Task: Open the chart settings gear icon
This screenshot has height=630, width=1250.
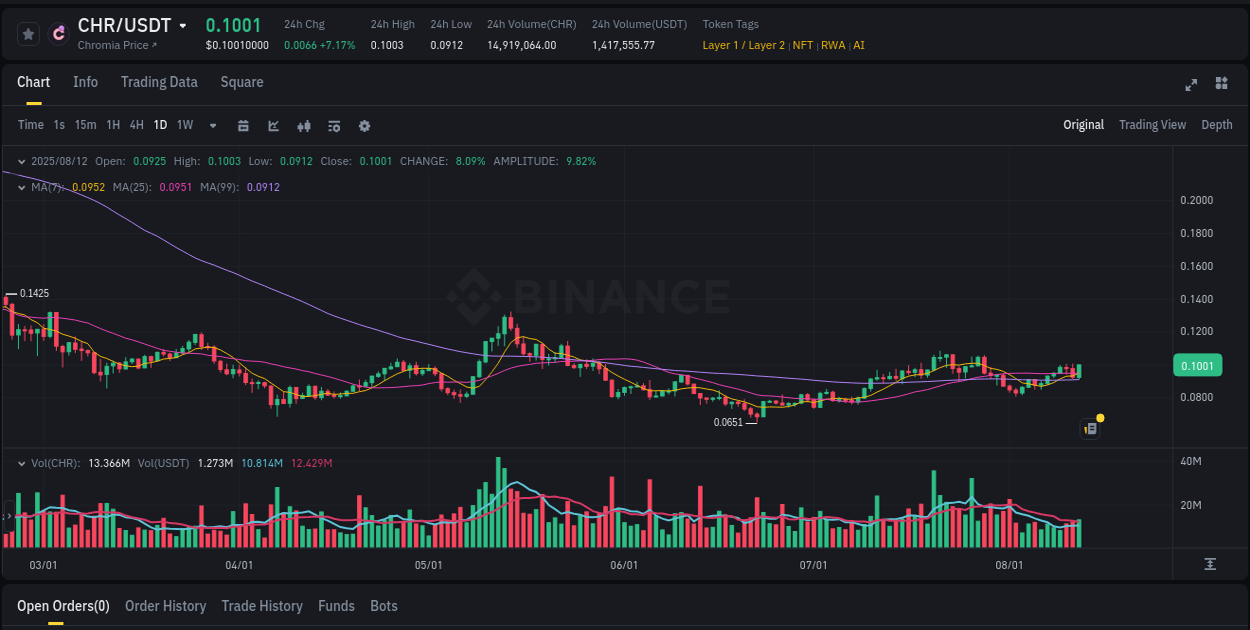Action: tap(364, 126)
